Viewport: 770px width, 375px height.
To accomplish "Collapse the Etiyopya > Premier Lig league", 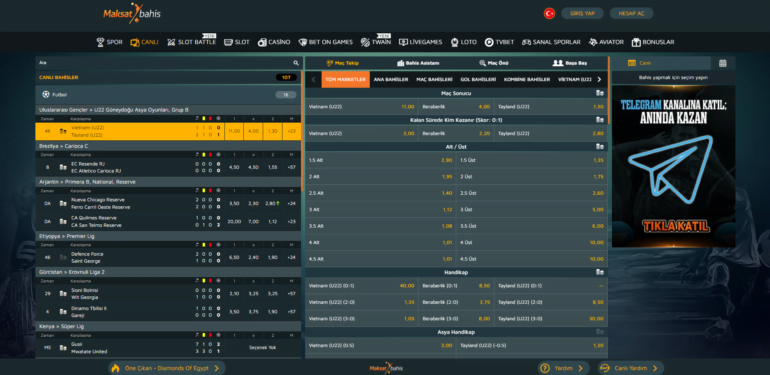I will (168, 236).
